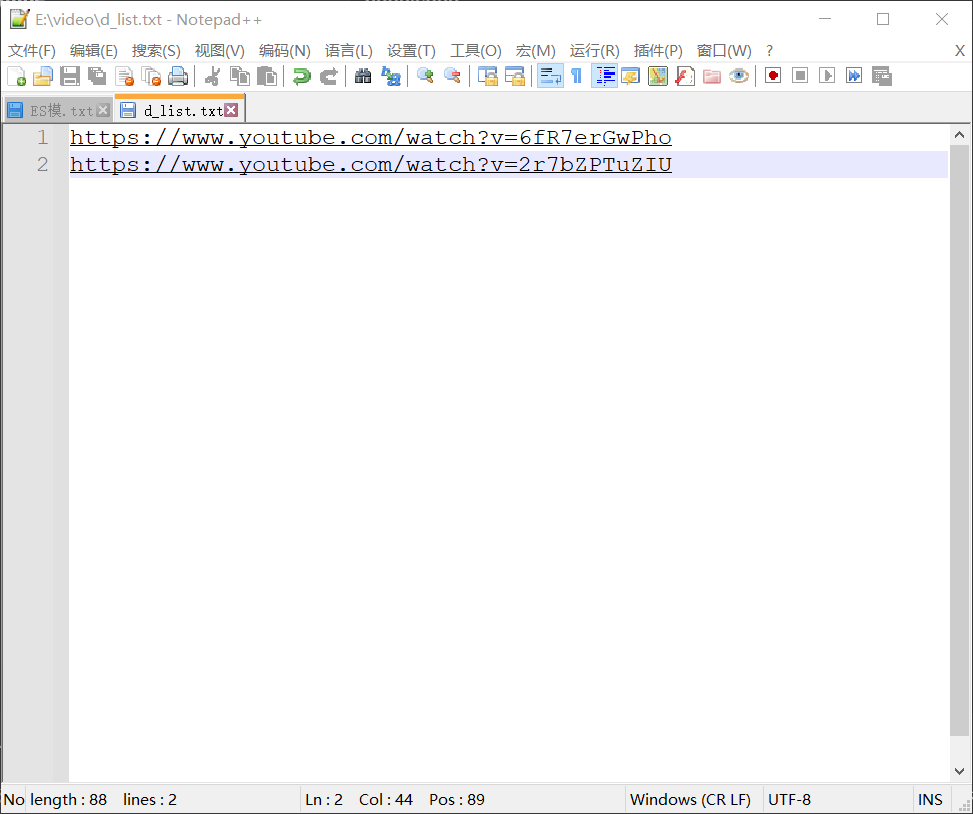973x814 pixels.
Task: Click line number 2 in the margin
Action: click(42, 165)
